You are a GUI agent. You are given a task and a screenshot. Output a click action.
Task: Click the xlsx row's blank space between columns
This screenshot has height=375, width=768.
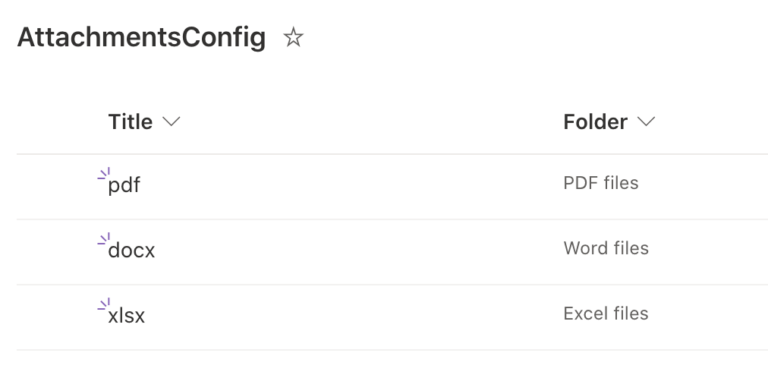(x=355, y=317)
